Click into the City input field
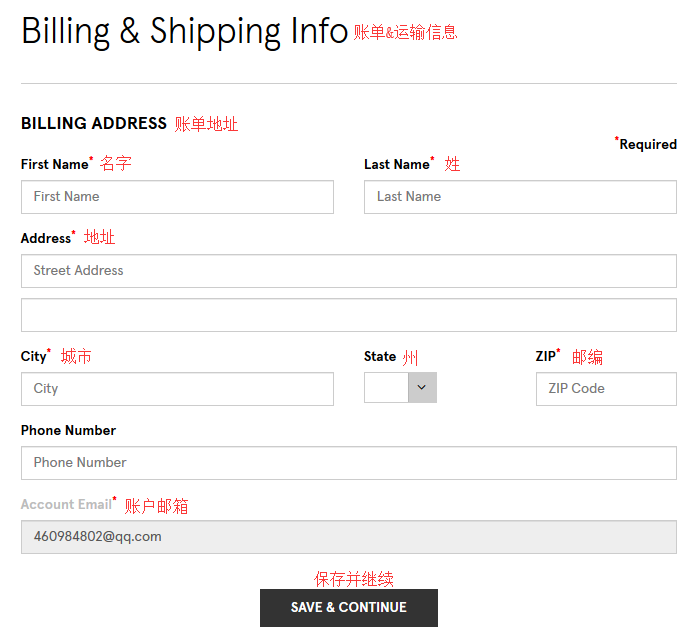Viewport: 697px width, 638px height. click(x=177, y=389)
